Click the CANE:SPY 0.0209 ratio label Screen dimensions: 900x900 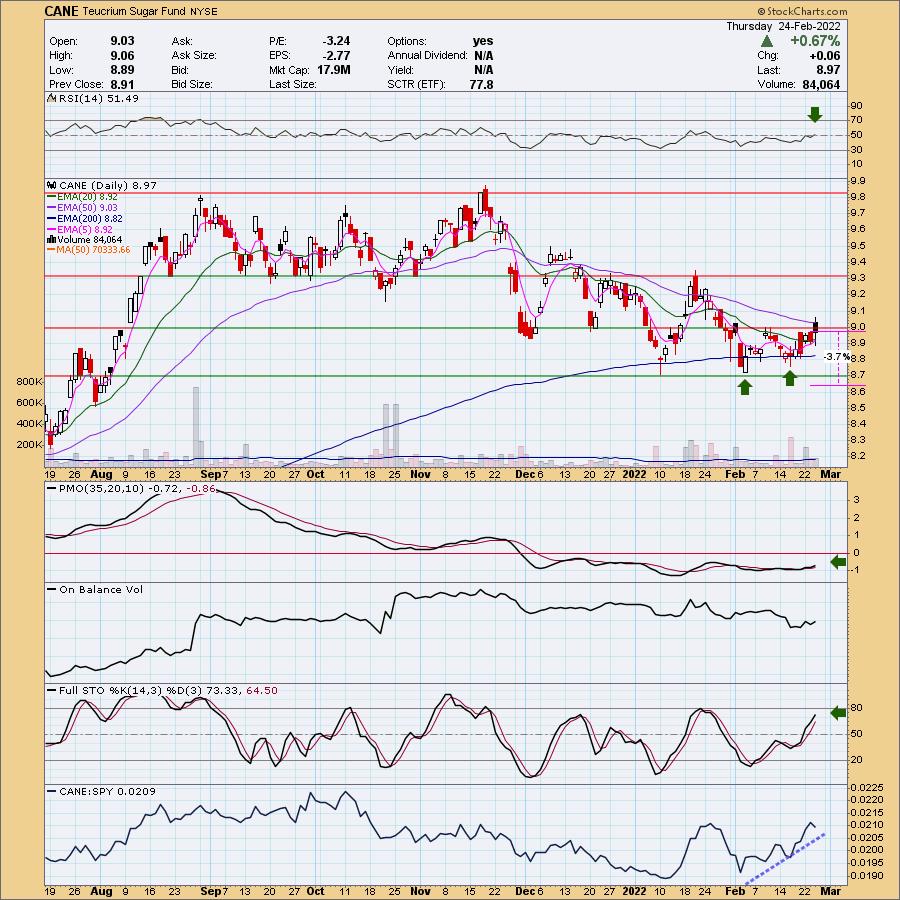pyautogui.click(x=107, y=792)
